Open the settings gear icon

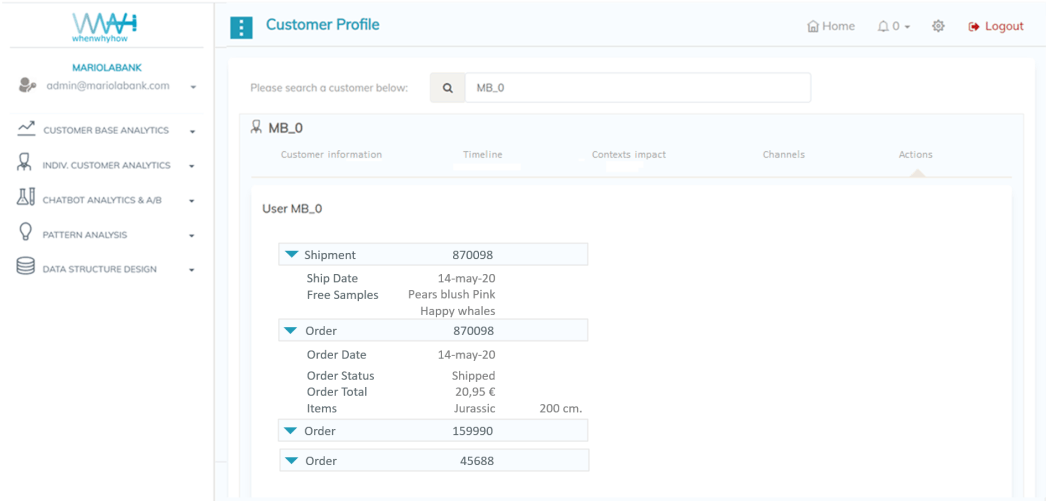[x=938, y=27]
